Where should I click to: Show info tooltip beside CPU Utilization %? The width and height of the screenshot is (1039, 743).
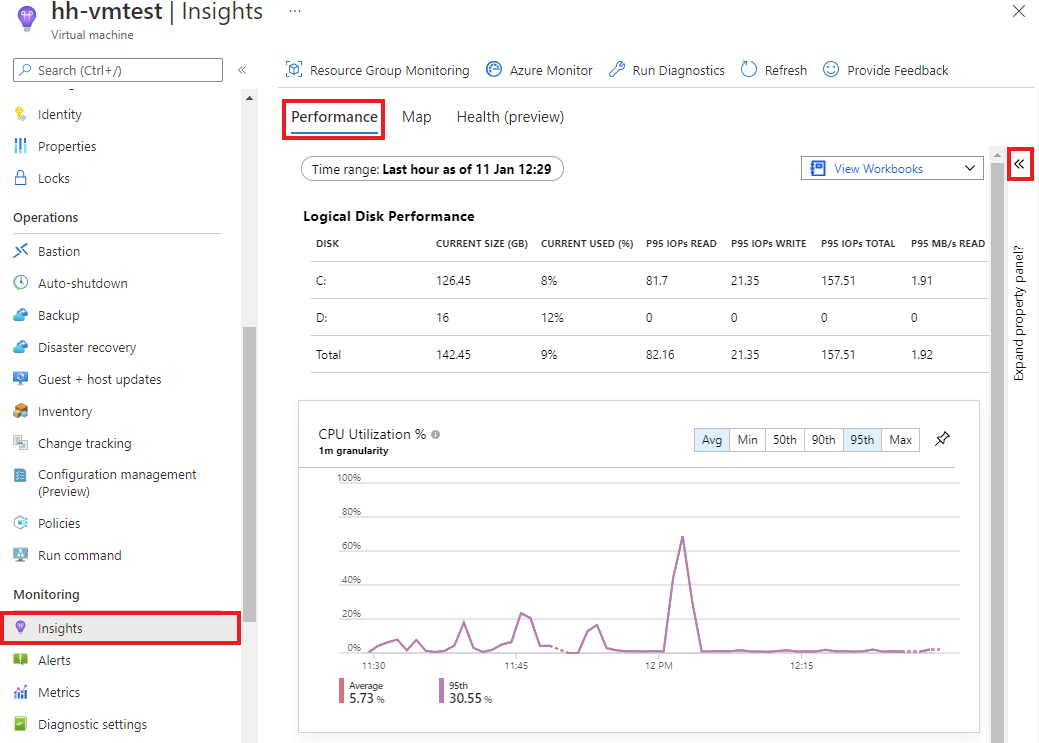click(x=435, y=435)
